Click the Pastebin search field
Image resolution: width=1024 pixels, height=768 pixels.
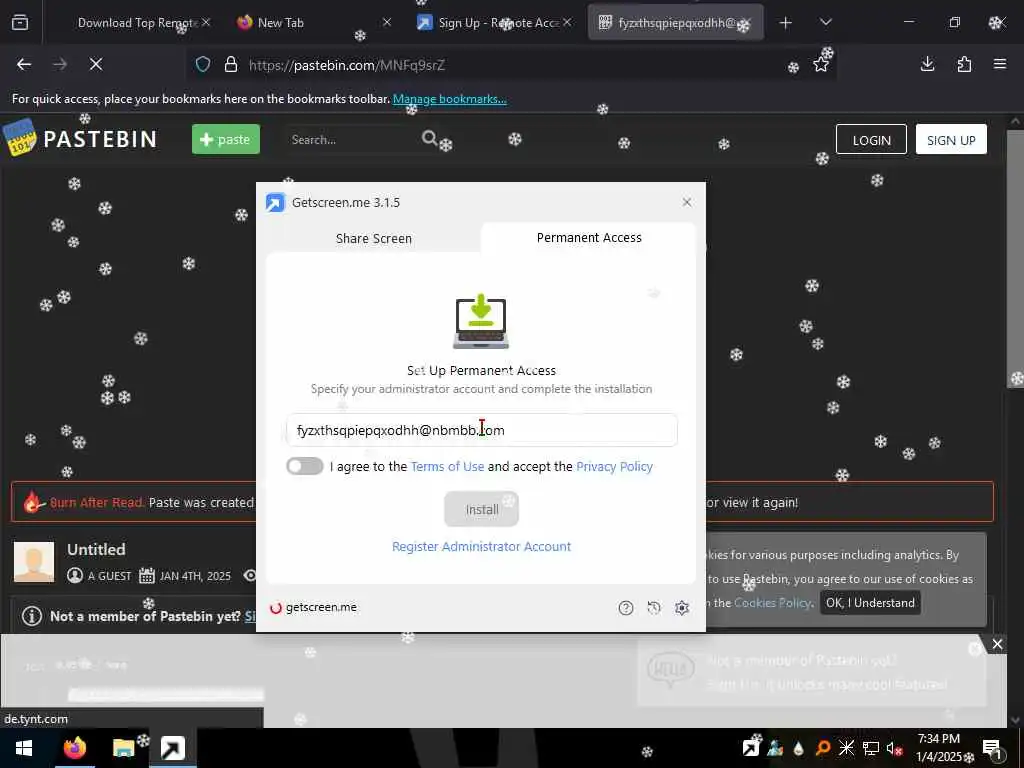(x=353, y=140)
